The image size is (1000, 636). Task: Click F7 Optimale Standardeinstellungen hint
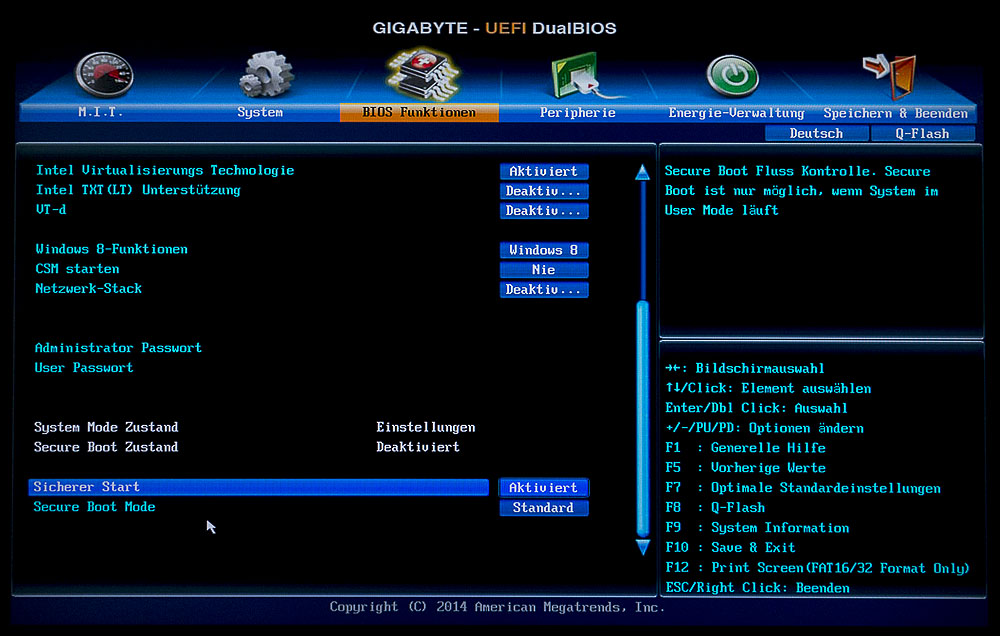click(803, 488)
